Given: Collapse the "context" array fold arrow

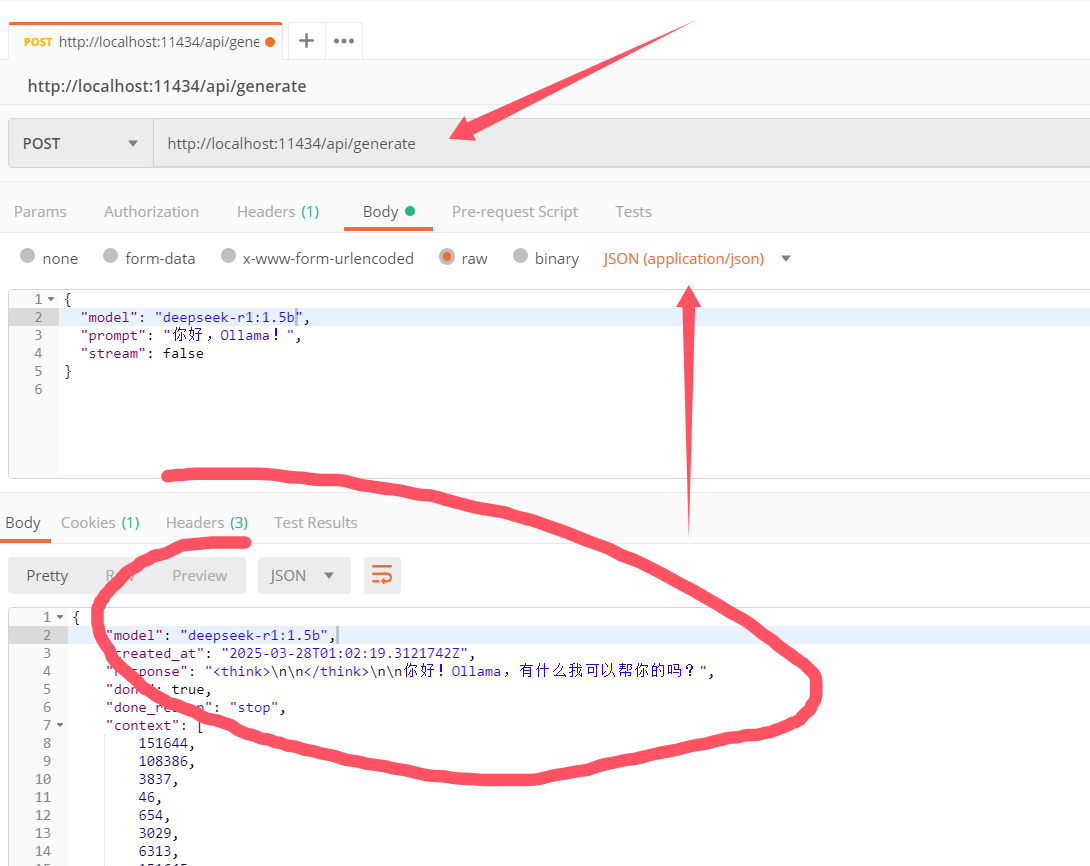Looking at the screenshot, I should tap(60, 725).
